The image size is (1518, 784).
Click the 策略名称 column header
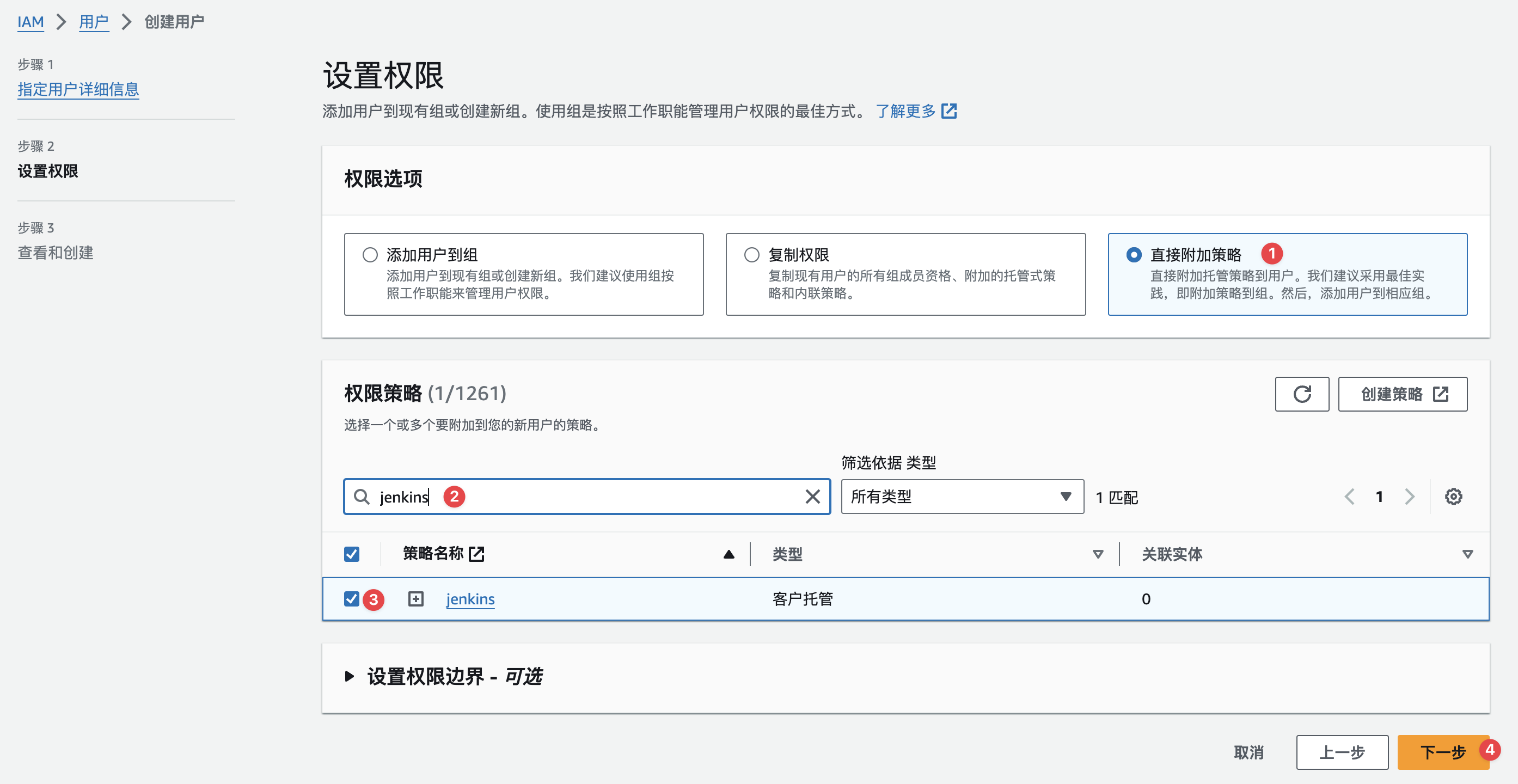432,554
